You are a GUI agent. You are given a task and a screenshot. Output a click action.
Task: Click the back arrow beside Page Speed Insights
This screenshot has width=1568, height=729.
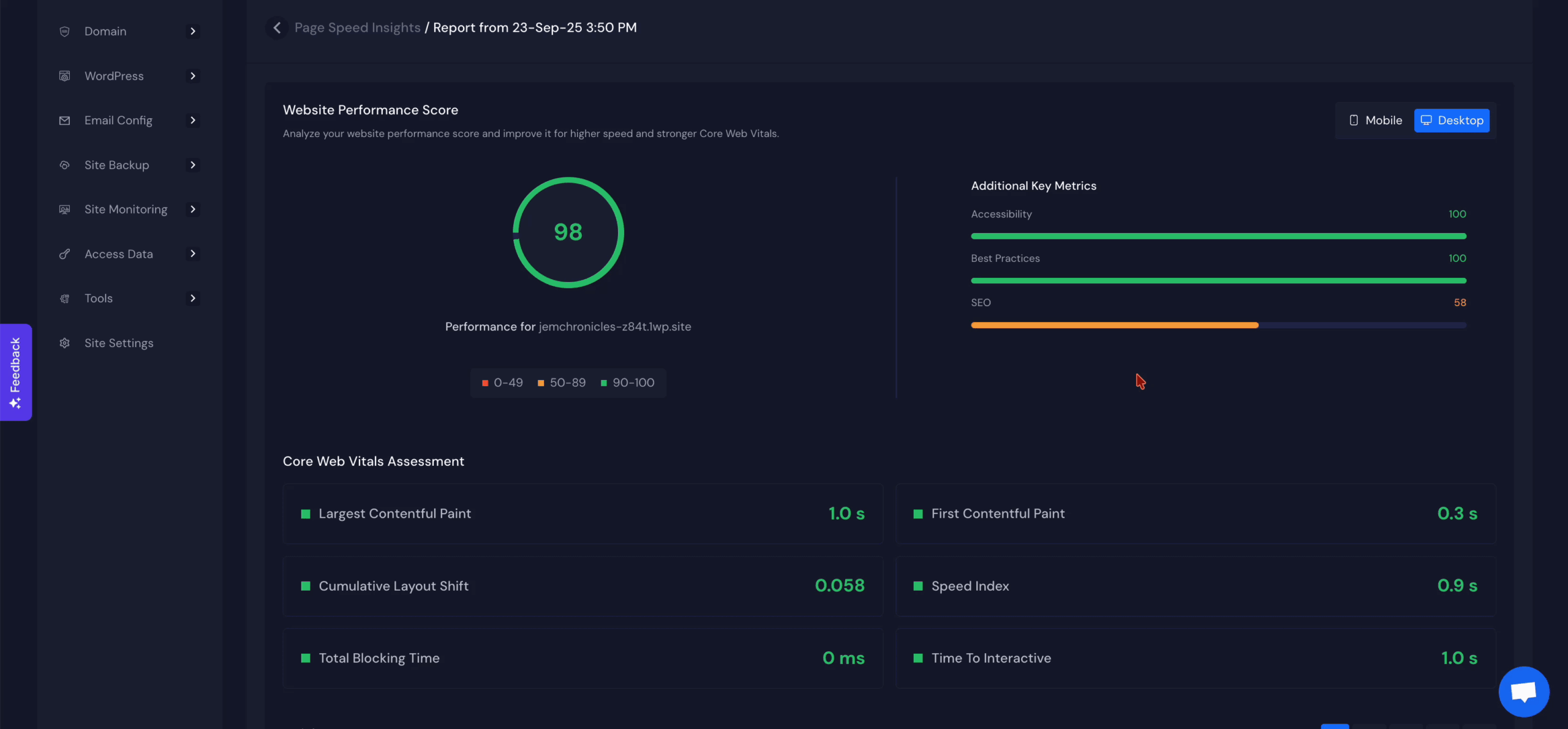point(277,28)
